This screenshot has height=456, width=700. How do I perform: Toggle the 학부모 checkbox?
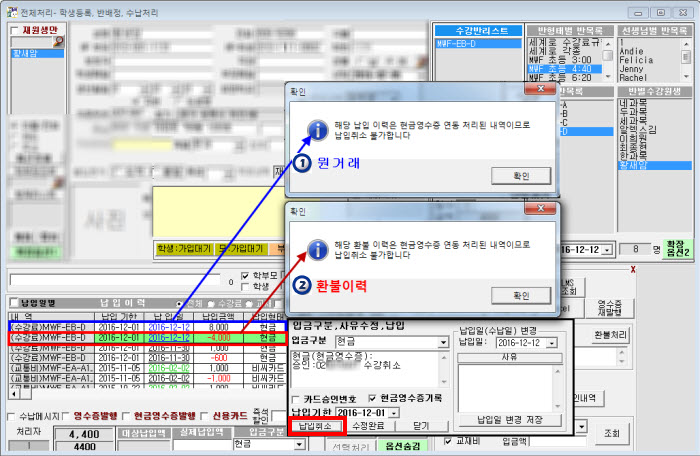point(245,276)
